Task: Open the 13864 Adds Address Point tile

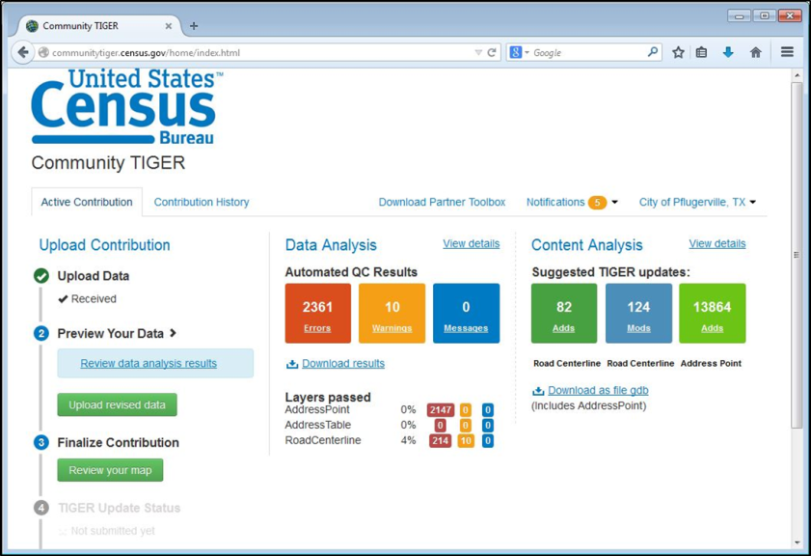Action: tap(712, 313)
